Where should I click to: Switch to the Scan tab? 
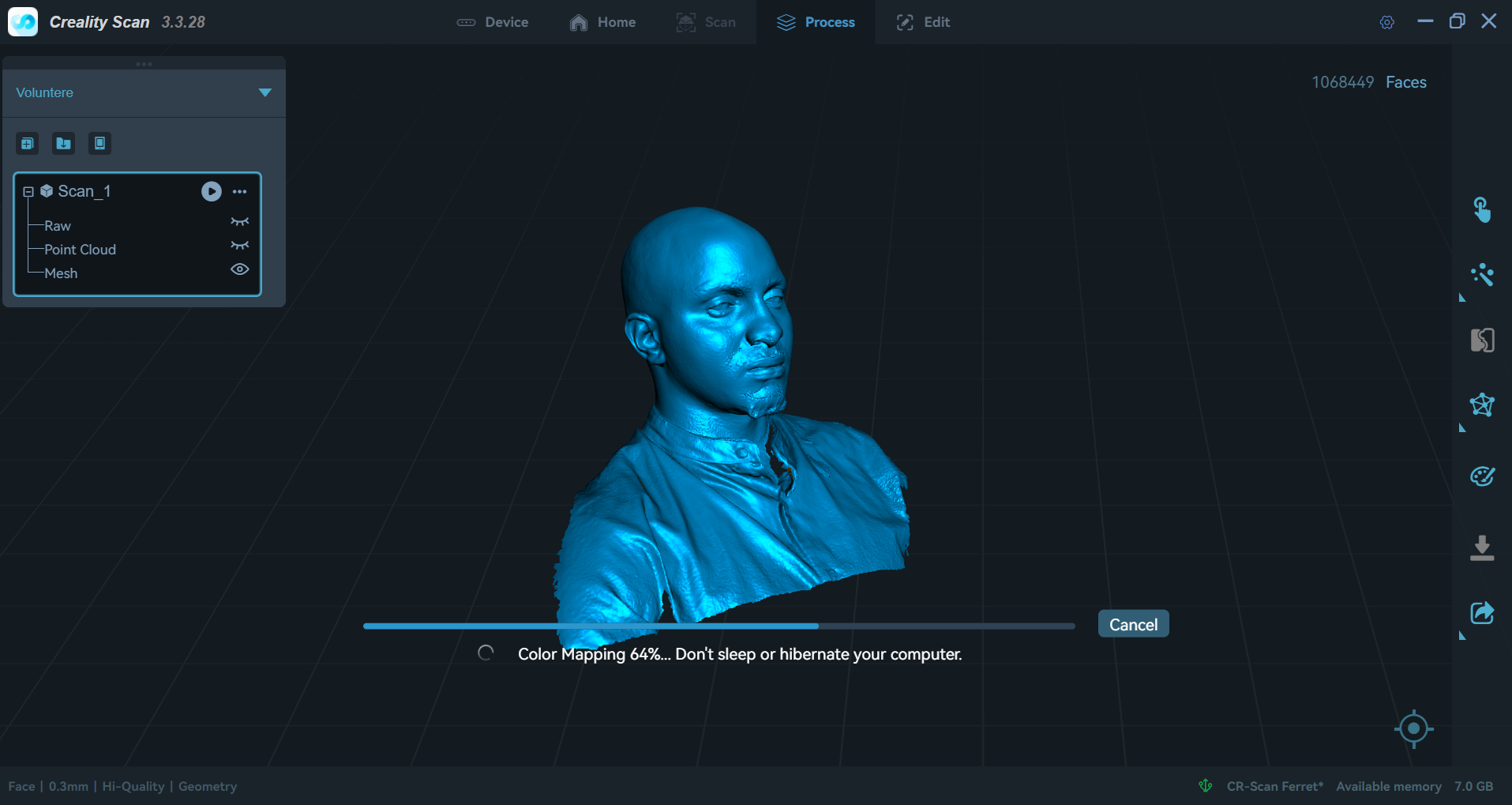706,22
